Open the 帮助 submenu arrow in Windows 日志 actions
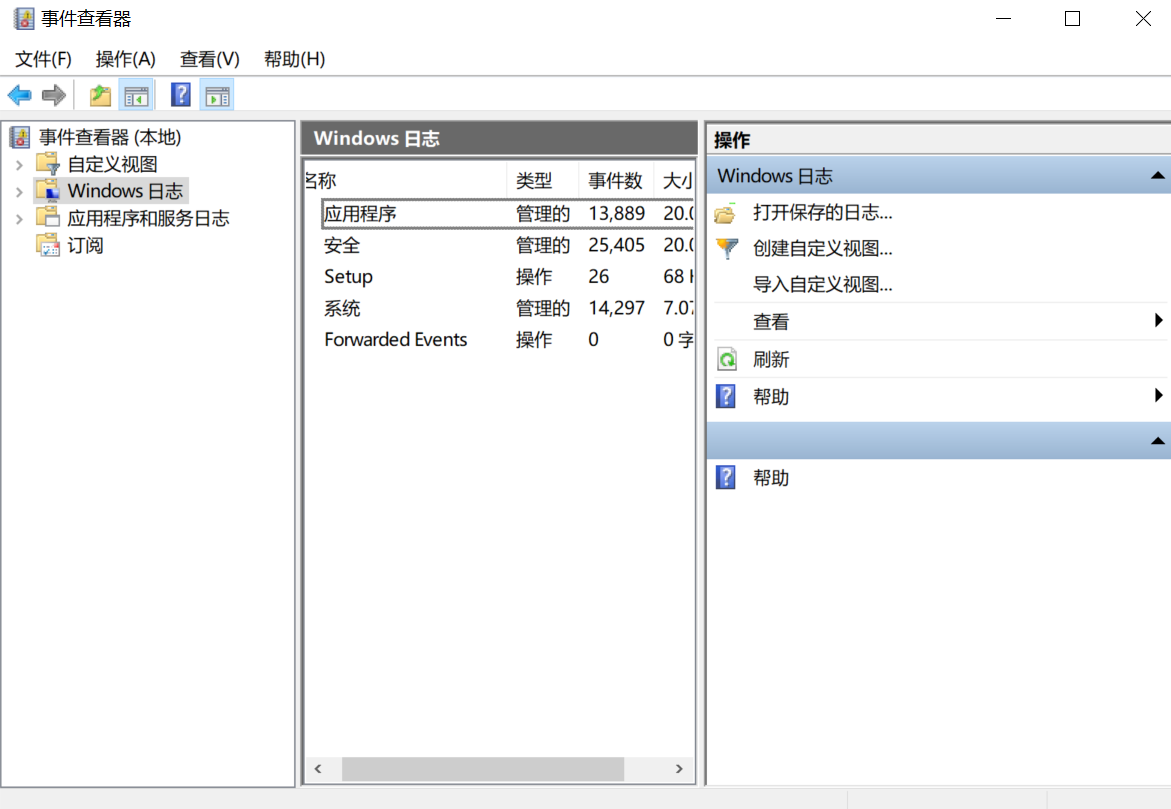The height and width of the screenshot is (809, 1171). (x=1158, y=395)
